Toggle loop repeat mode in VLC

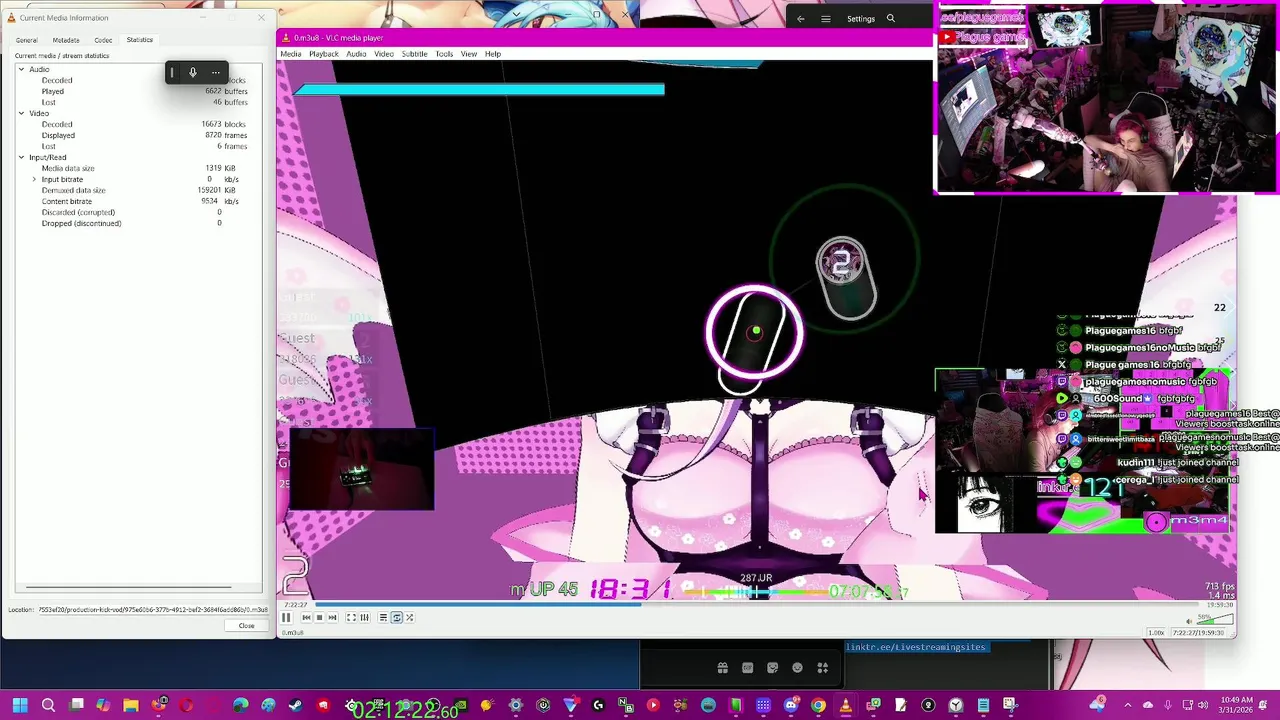(x=396, y=617)
